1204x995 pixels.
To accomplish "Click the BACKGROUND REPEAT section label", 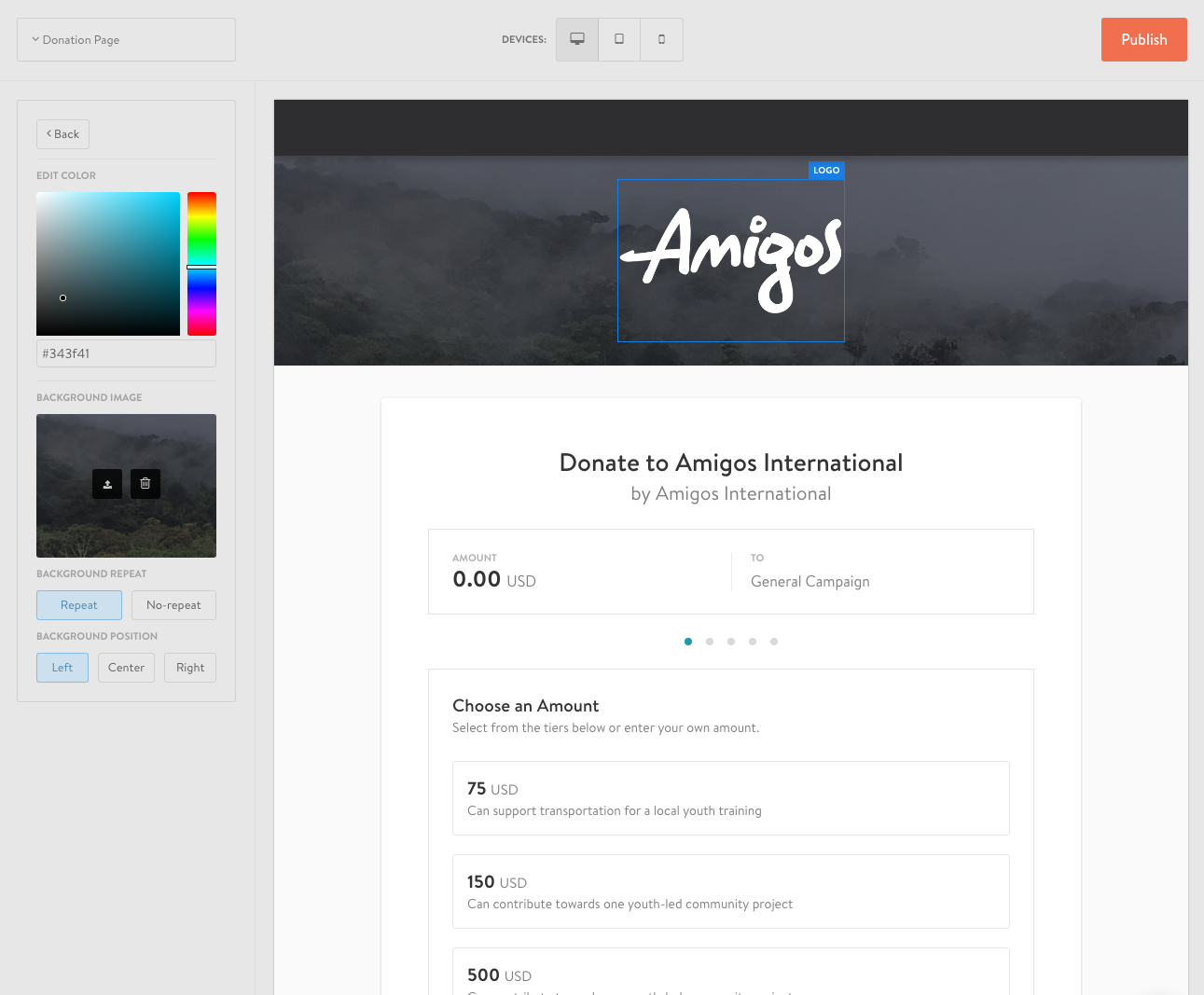I will 91,574.
